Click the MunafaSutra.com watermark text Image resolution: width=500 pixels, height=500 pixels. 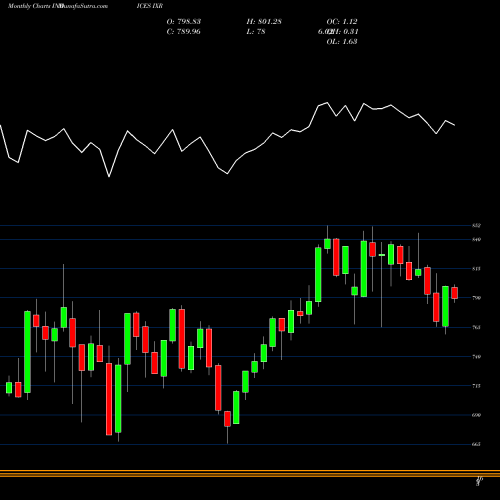[x=83, y=6]
